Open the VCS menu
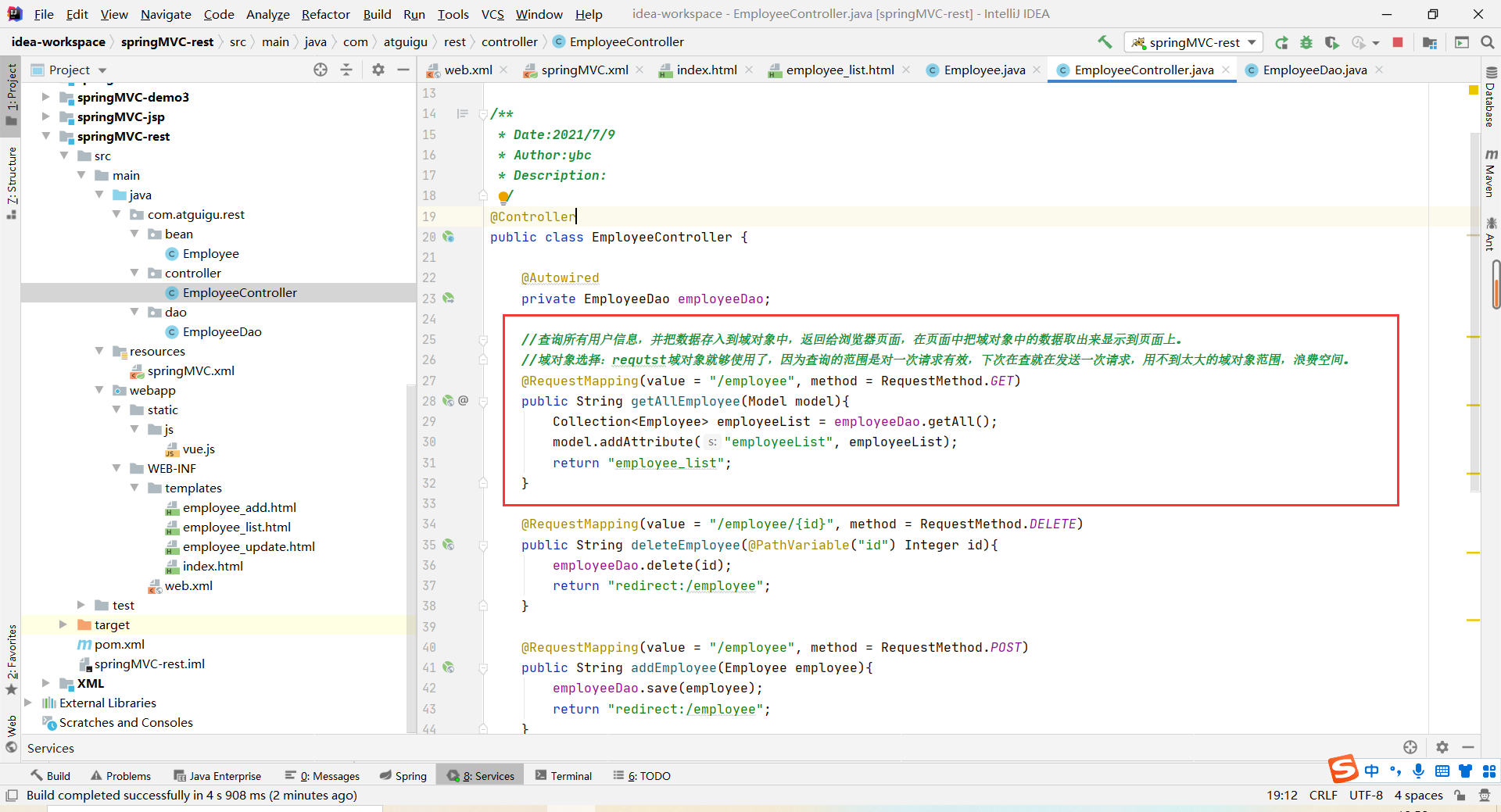The width and height of the screenshot is (1501, 812). coord(493,14)
